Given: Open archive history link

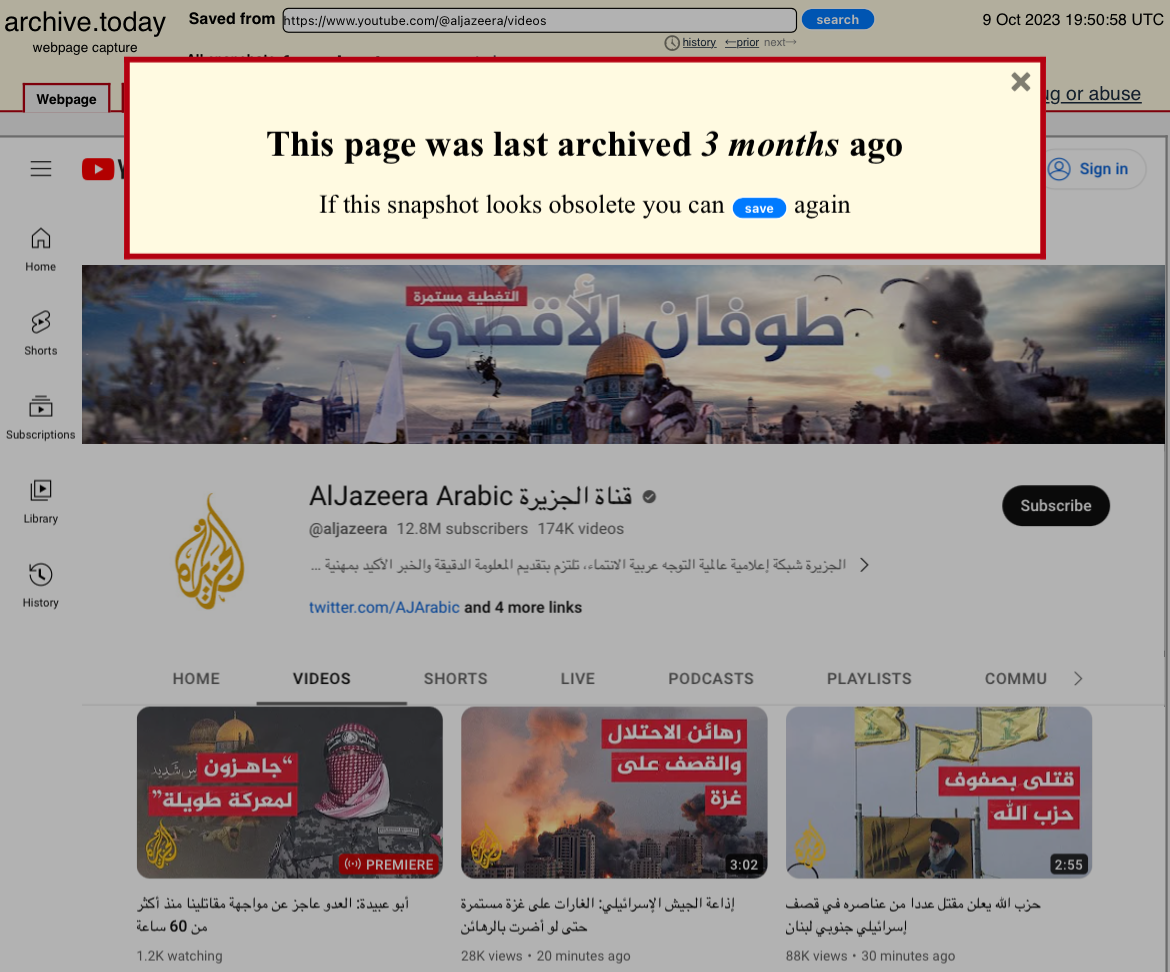Looking at the screenshot, I should pos(698,43).
